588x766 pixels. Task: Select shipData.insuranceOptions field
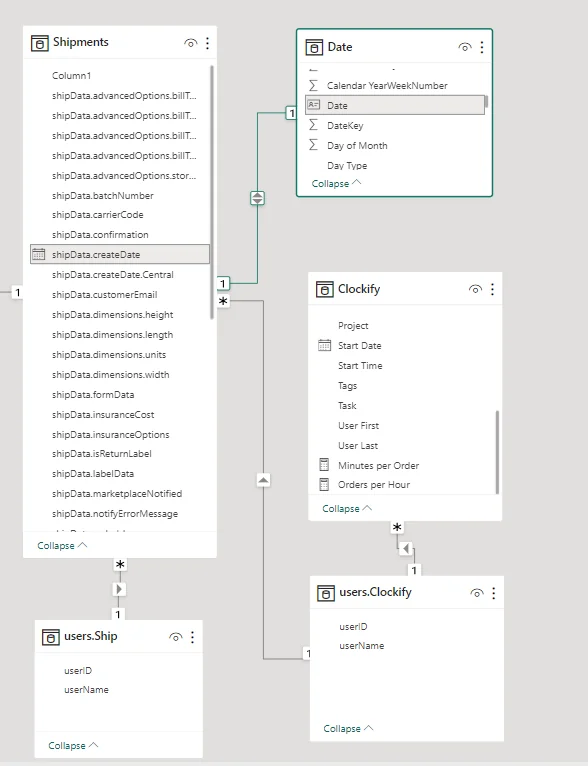111,435
